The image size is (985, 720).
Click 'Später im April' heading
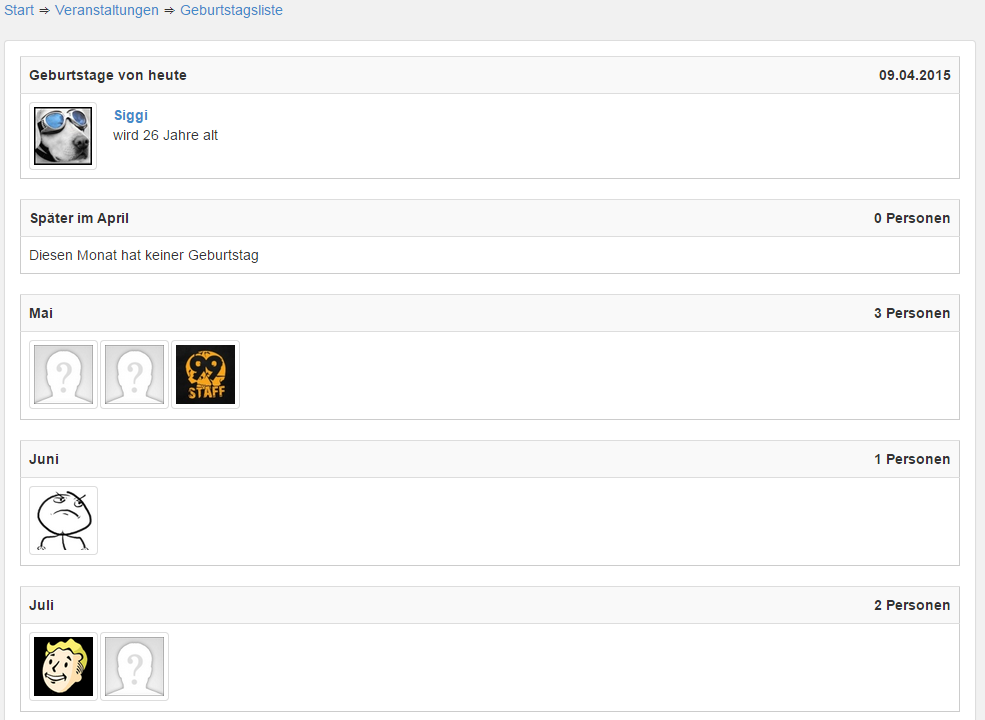79,218
